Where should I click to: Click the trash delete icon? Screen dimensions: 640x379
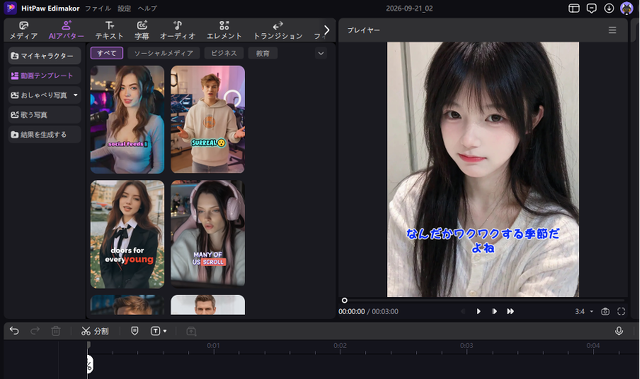click(x=56, y=331)
